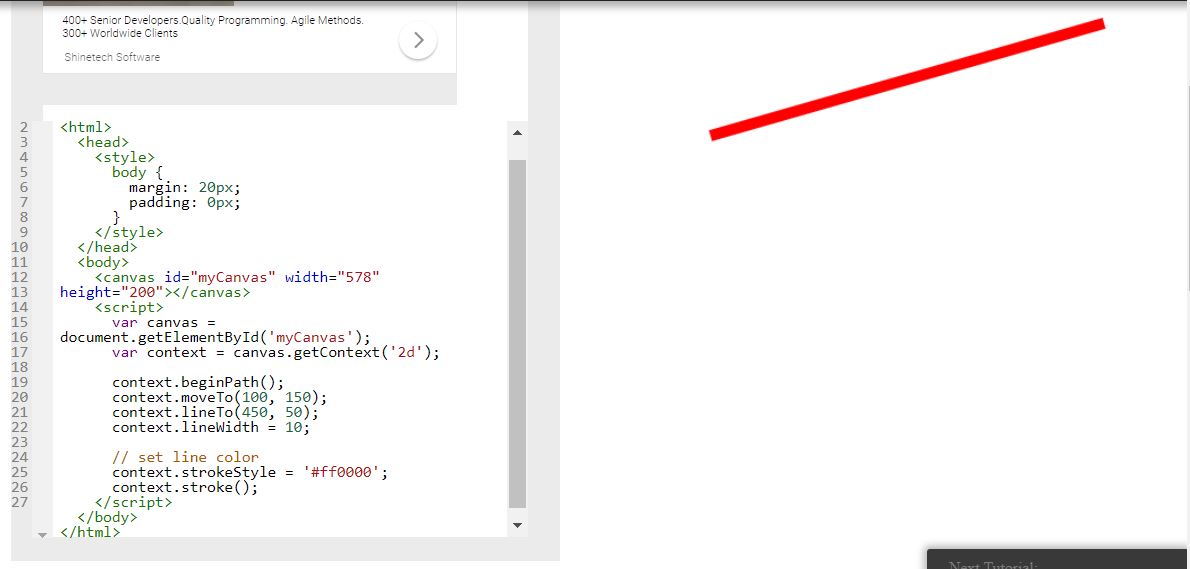Click the ad's round arrow button
1190x569 pixels.
(418, 39)
